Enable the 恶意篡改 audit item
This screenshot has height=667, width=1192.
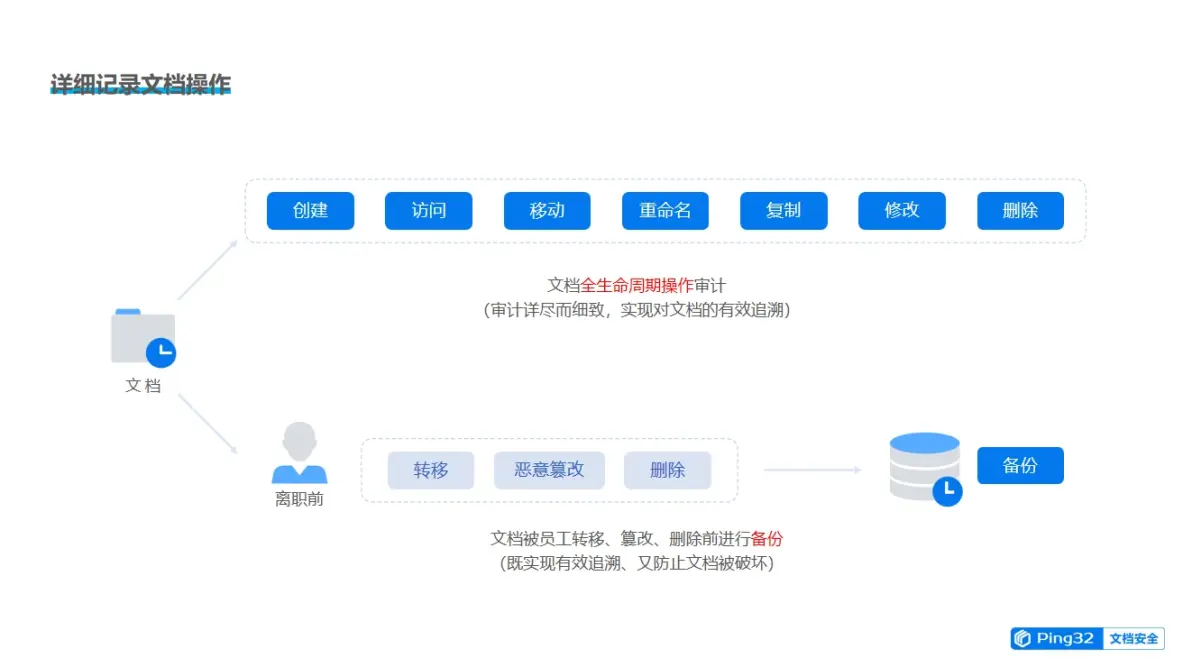[548, 470]
